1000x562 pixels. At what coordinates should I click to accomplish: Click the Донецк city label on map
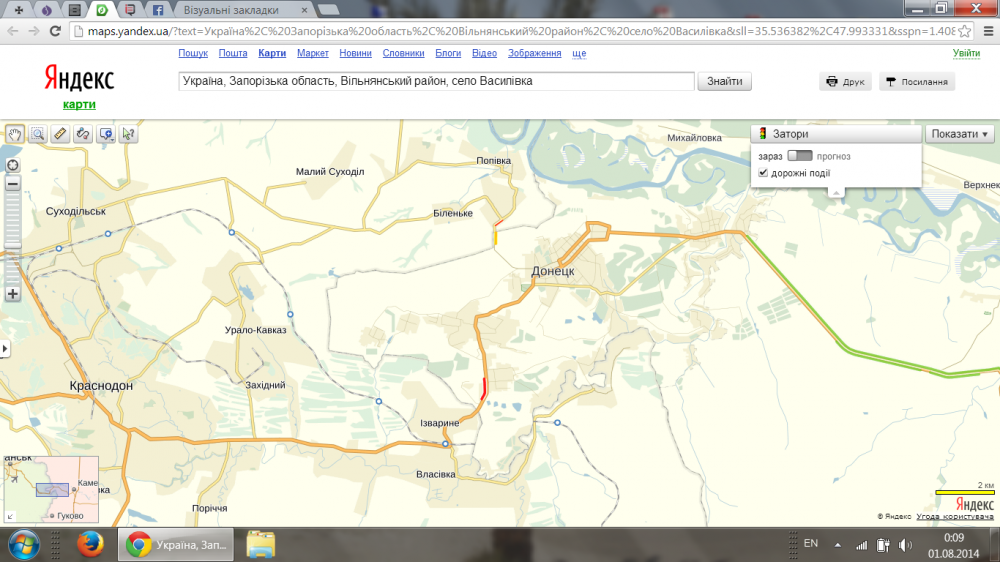553,271
